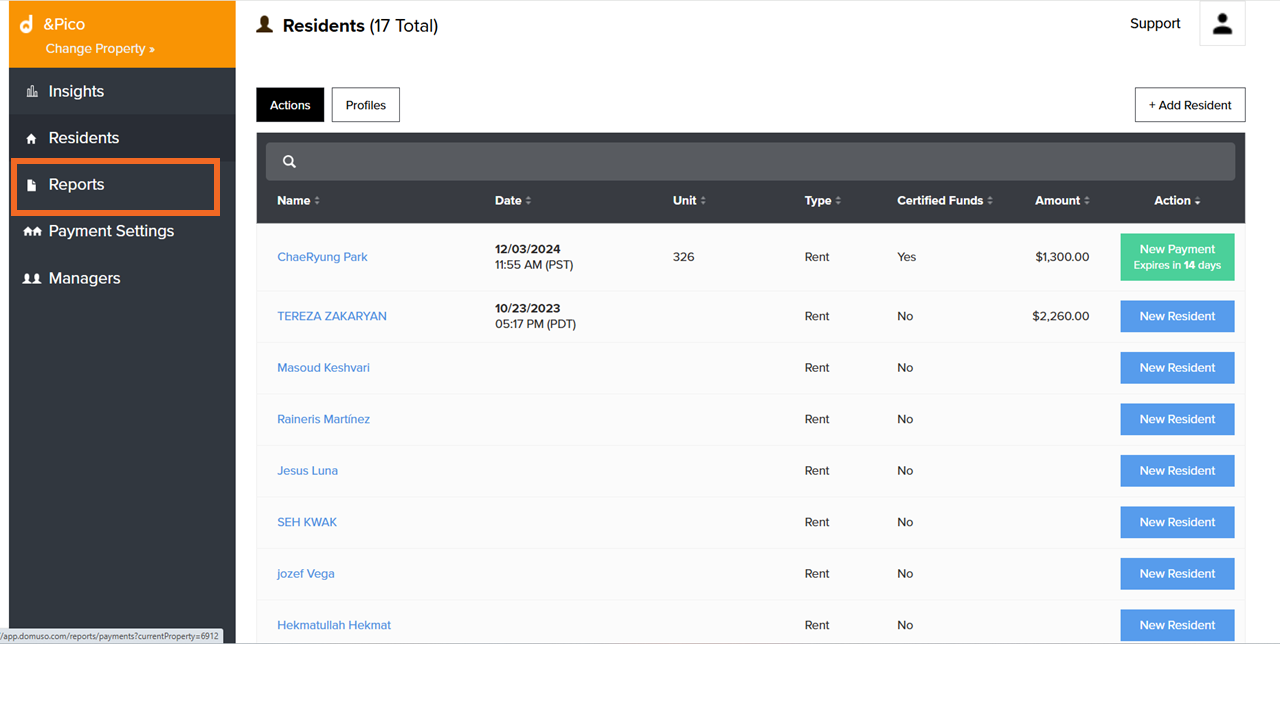Sort table by Name column
Screen dimensions: 1280x720
coord(298,201)
